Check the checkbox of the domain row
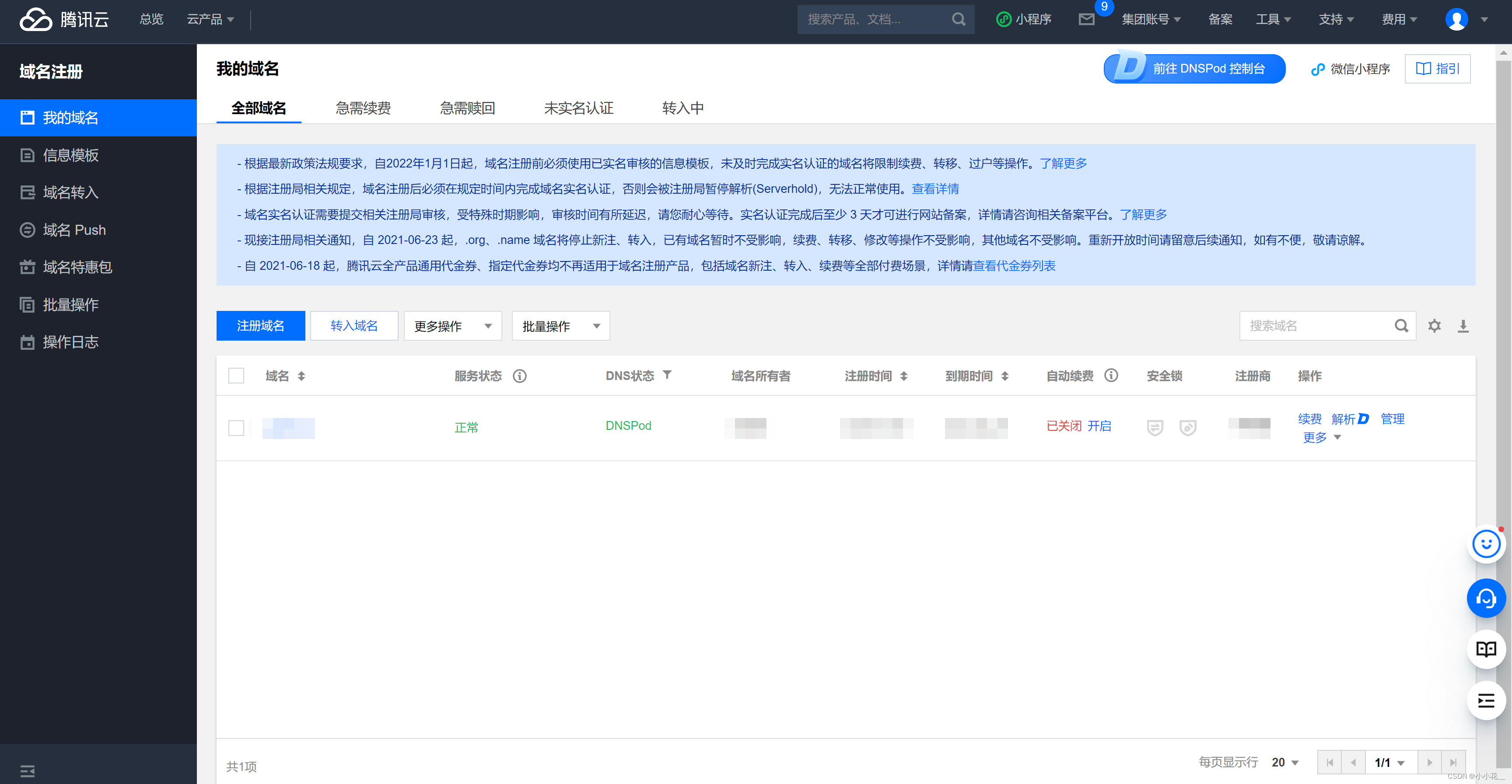 pos(235,428)
